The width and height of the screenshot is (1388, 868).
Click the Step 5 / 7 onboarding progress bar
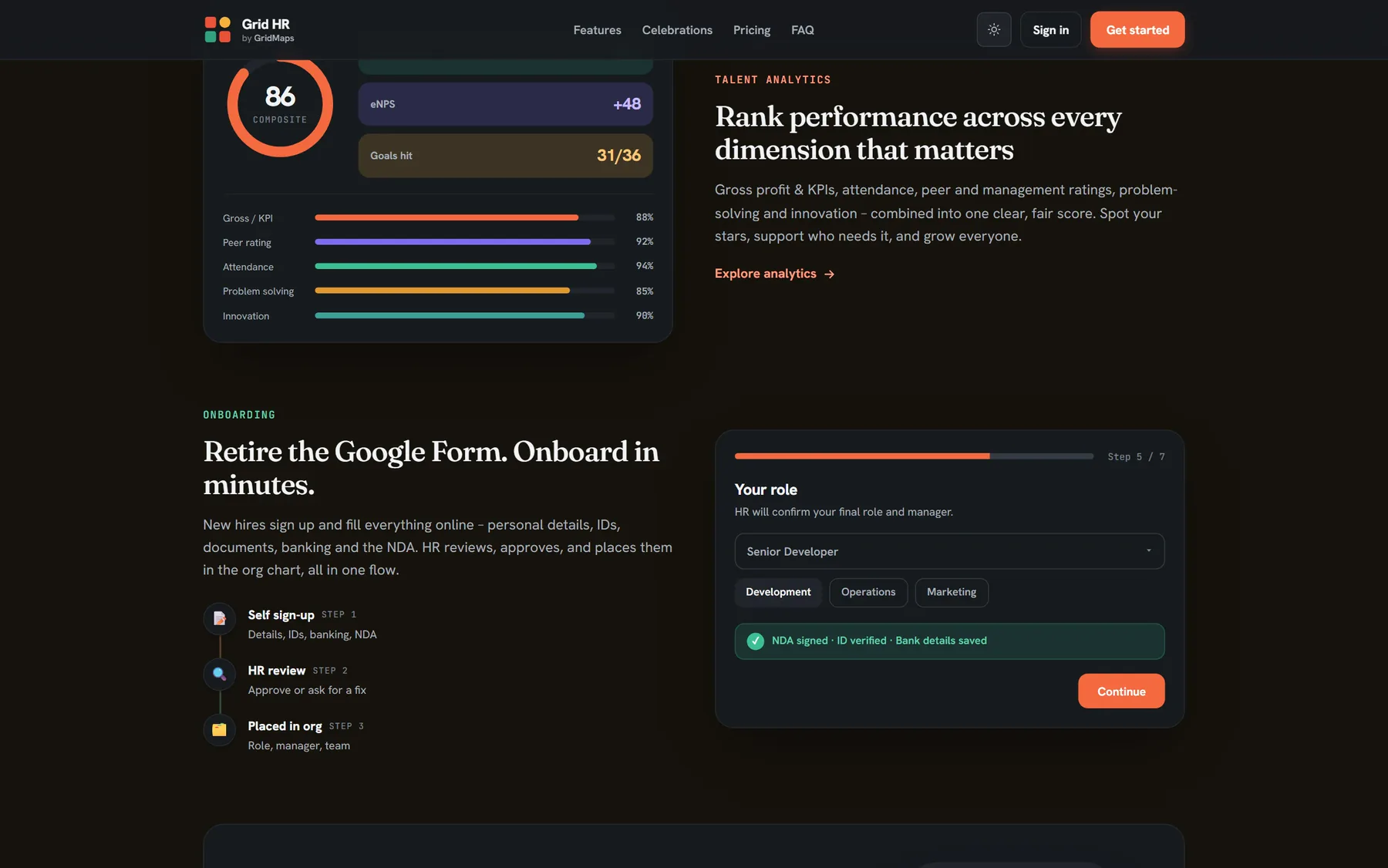coord(914,456)
